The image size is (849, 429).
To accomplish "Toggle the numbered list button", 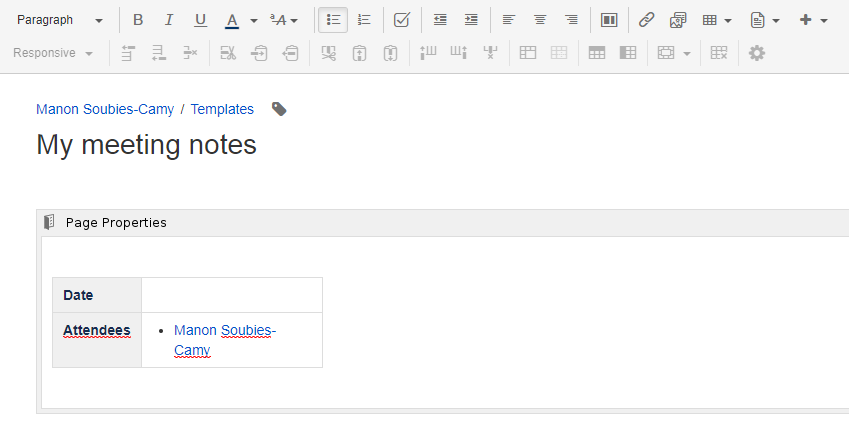I will 364,20.
